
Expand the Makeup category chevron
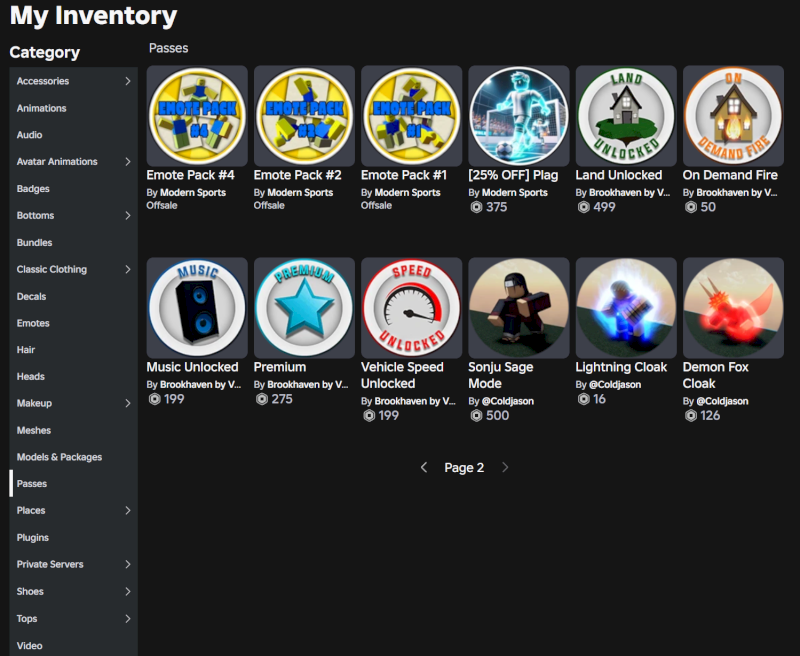[x=128, y=403]
